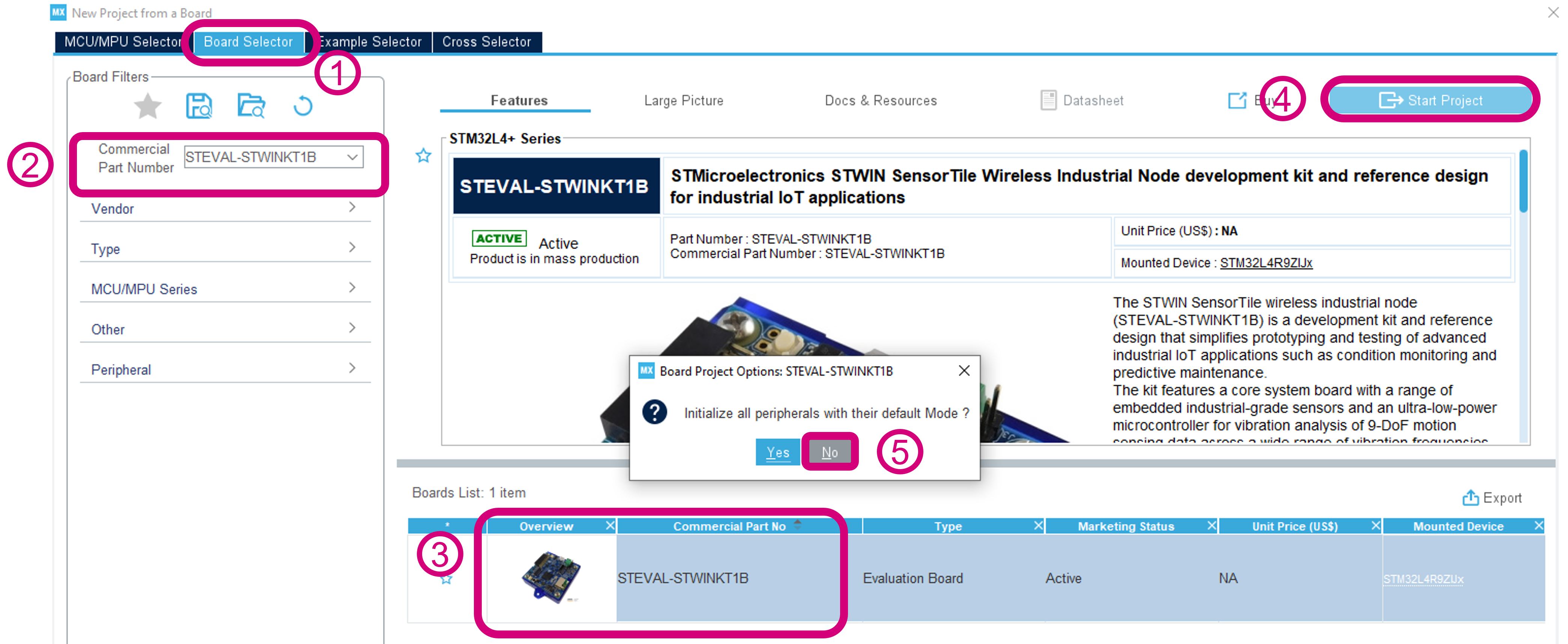Expand the Peripheral filter section
The height and width of the screenshot is (644, 1568).
tap(225, 369)
